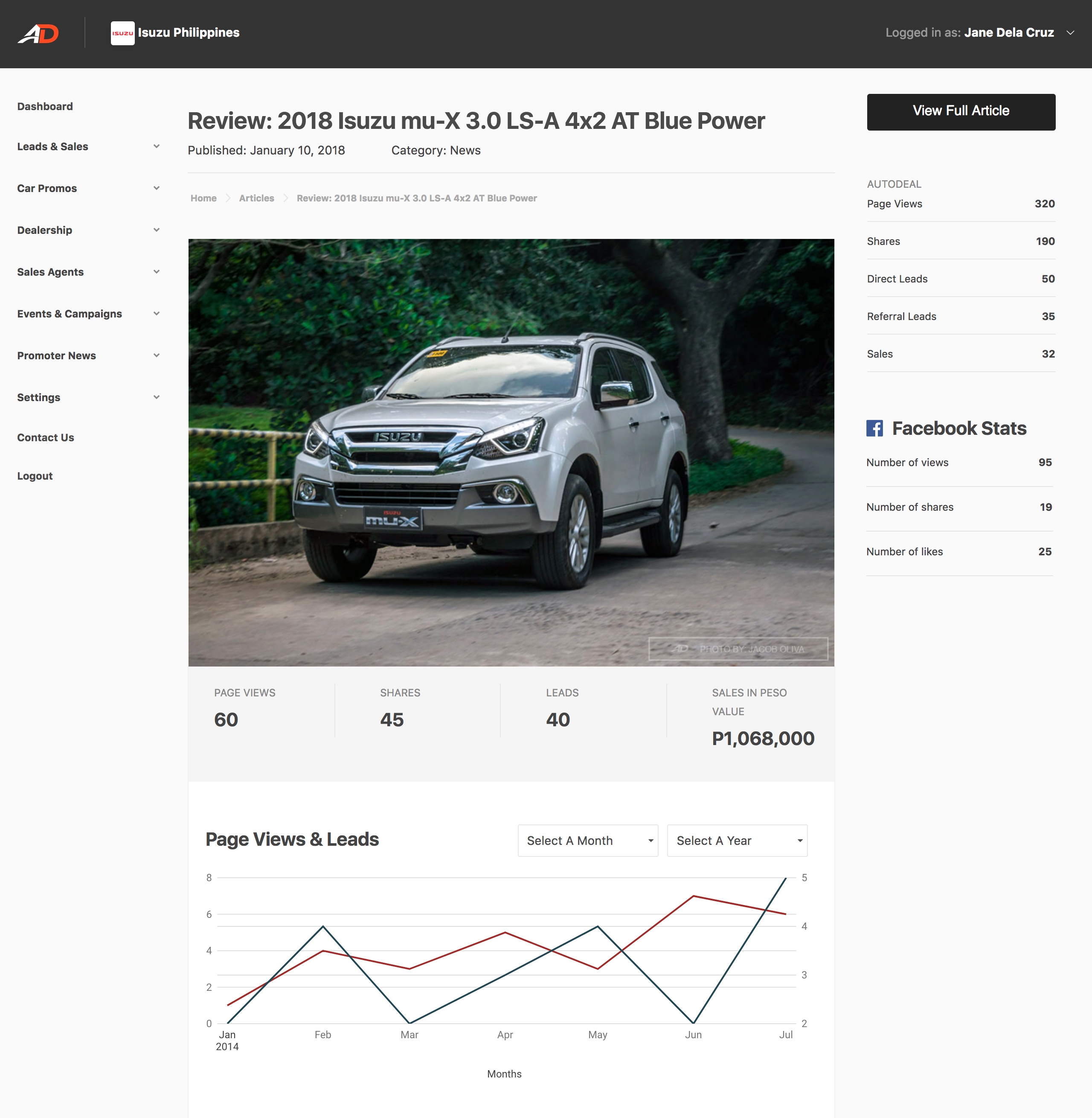Viewport: 1092px width, 1118px height.
Task: Click the Page Views & Leads heading
Action: (292, 839)
